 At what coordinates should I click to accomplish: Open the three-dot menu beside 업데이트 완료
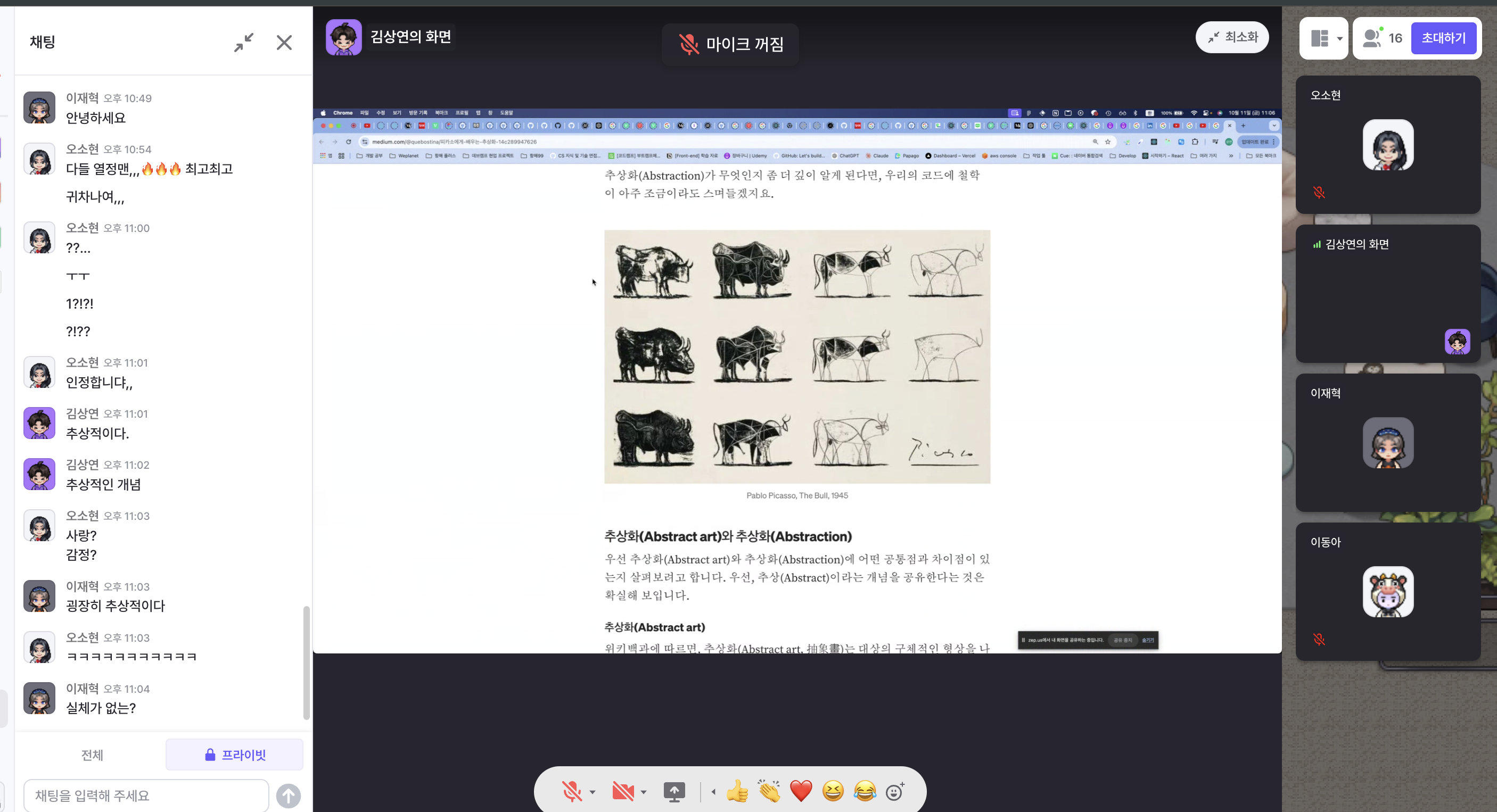[1274, 142]
